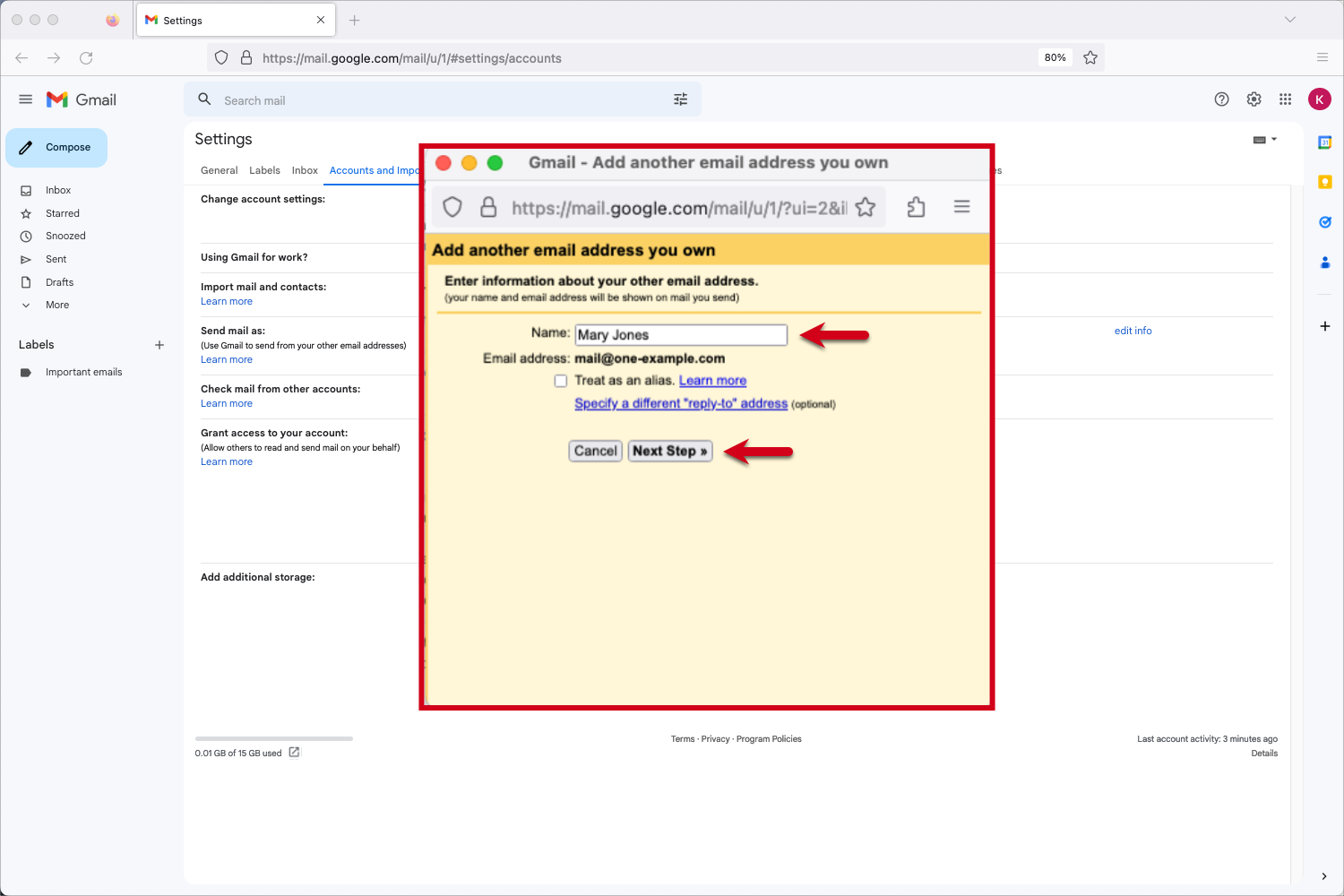1344x896 pixels.
Task: Go back in browser history
Action: pyautogui.click(x=22, y=58)
